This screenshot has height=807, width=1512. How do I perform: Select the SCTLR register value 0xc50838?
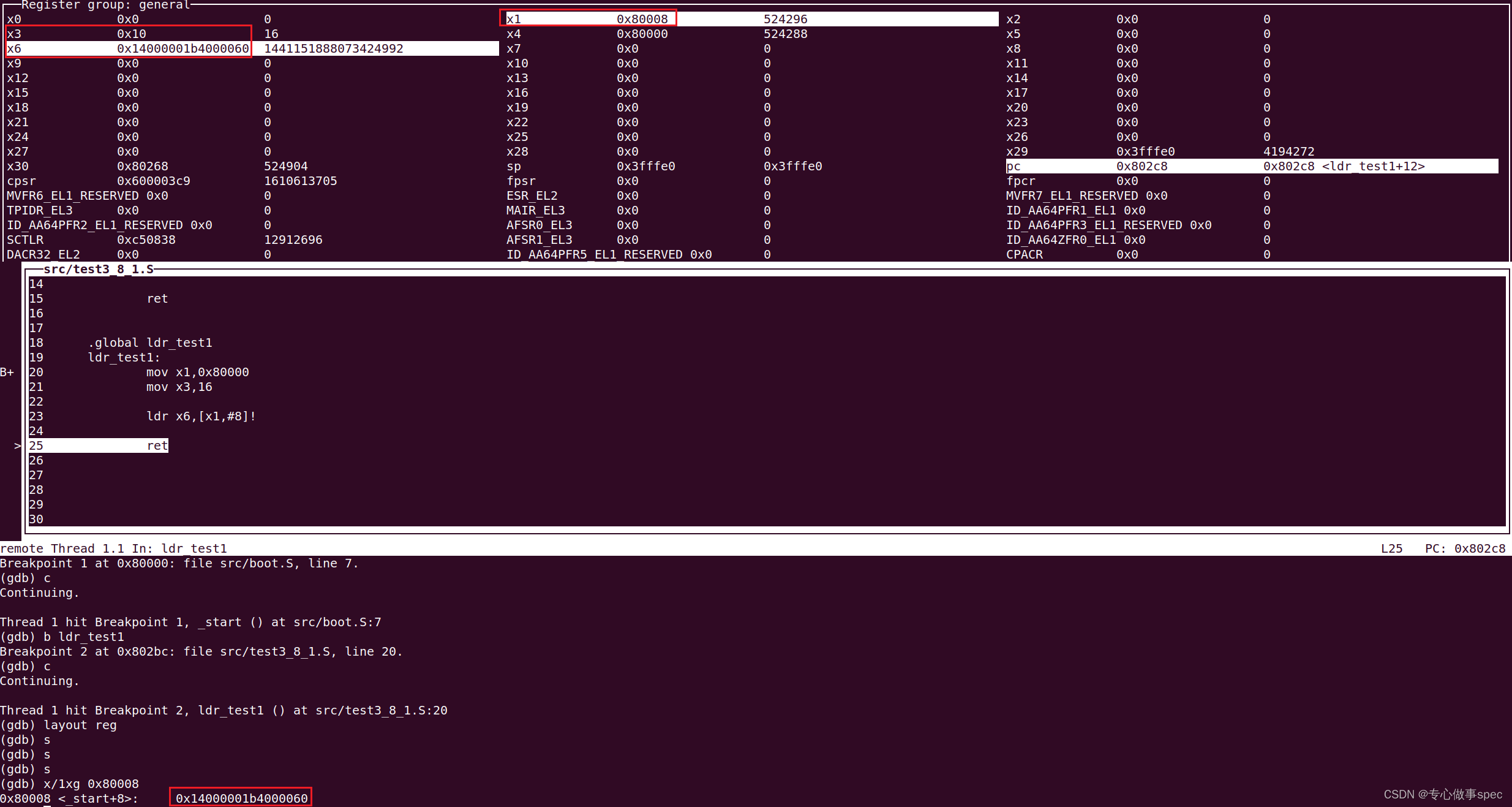tap(146, 240)
